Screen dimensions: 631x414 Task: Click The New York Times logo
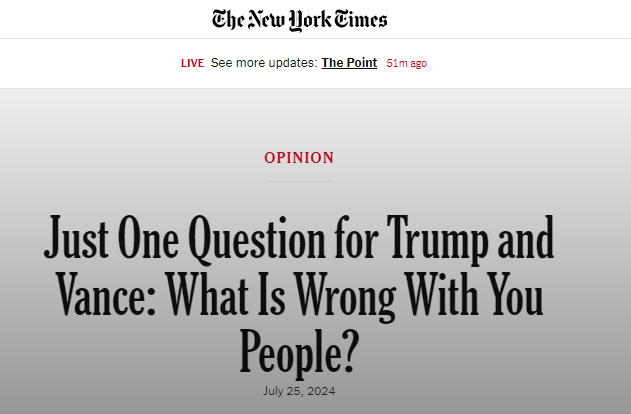299,20
